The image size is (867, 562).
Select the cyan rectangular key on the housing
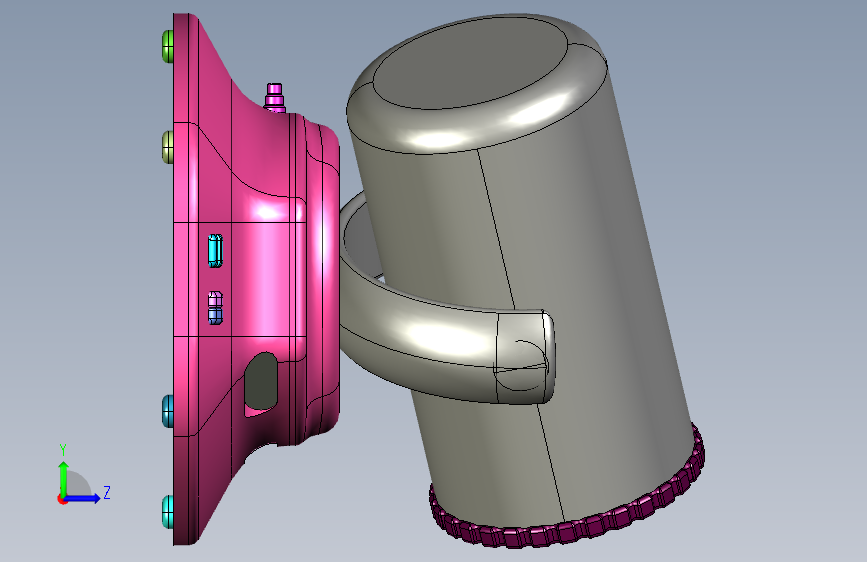[216, 251]
